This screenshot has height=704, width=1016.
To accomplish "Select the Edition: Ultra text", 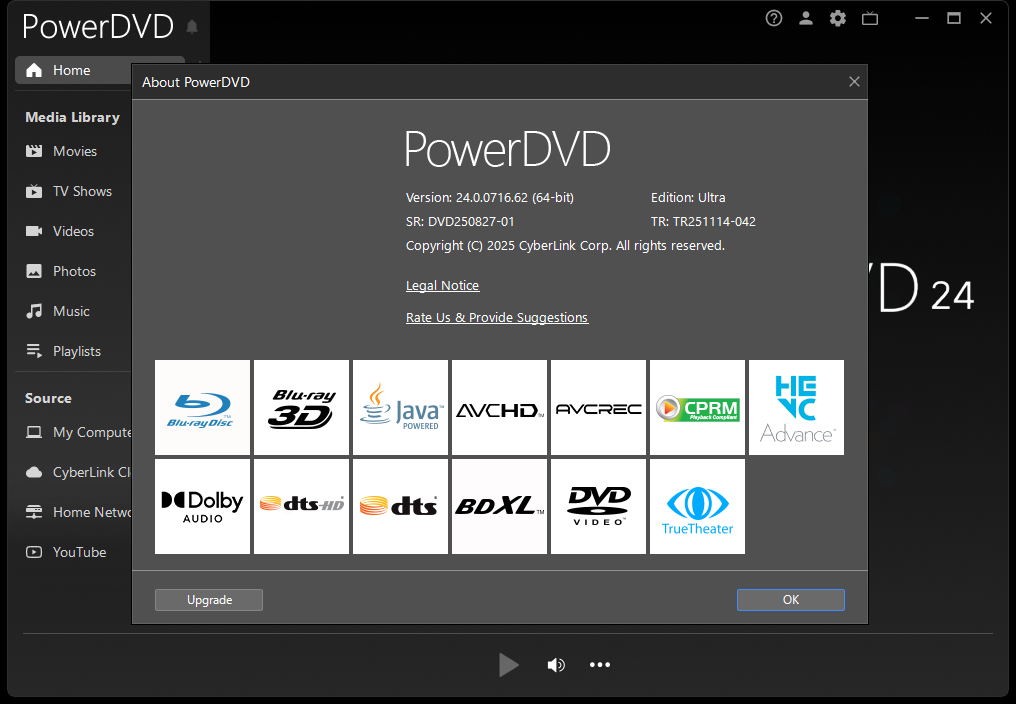I will (688, 198).
